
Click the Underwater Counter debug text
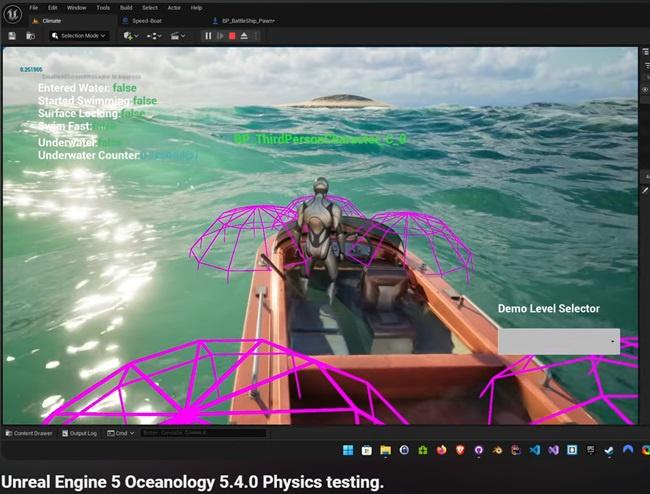[x=118, y=155]
